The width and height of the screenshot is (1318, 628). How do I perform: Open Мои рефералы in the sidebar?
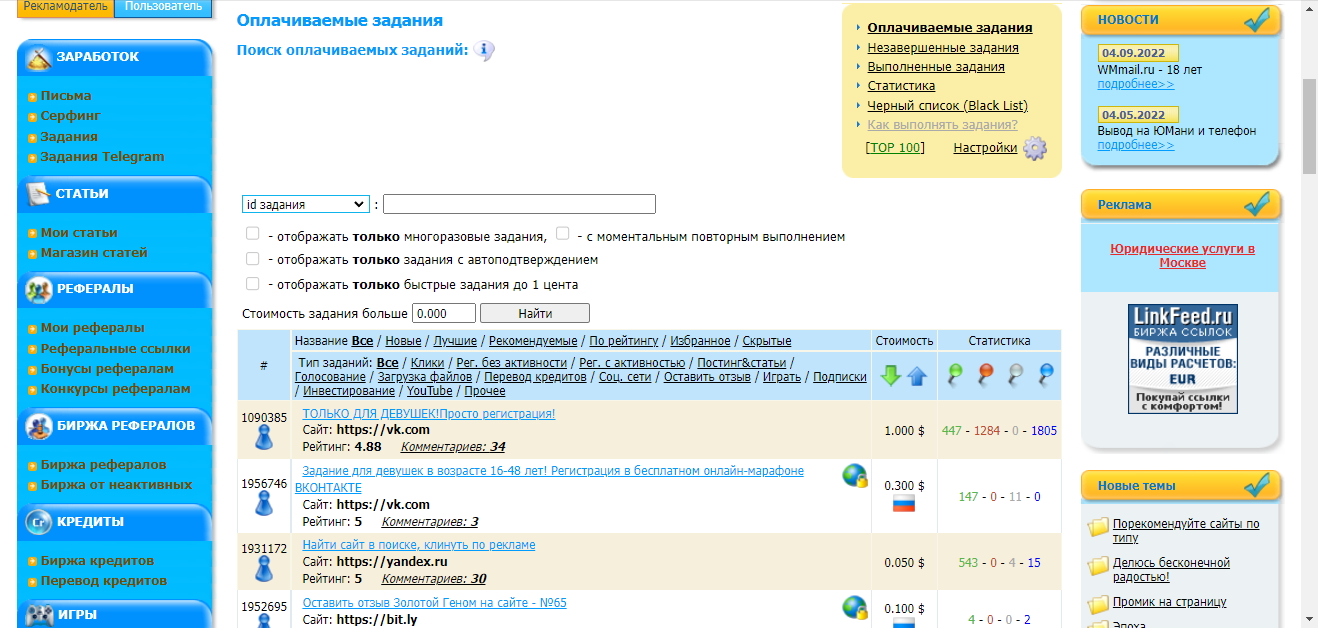pyautogui.click(x=92, y=328)
